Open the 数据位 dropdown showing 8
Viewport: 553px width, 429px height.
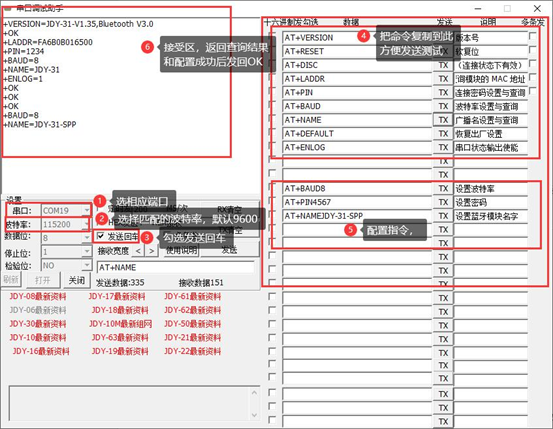pos(86,238)
